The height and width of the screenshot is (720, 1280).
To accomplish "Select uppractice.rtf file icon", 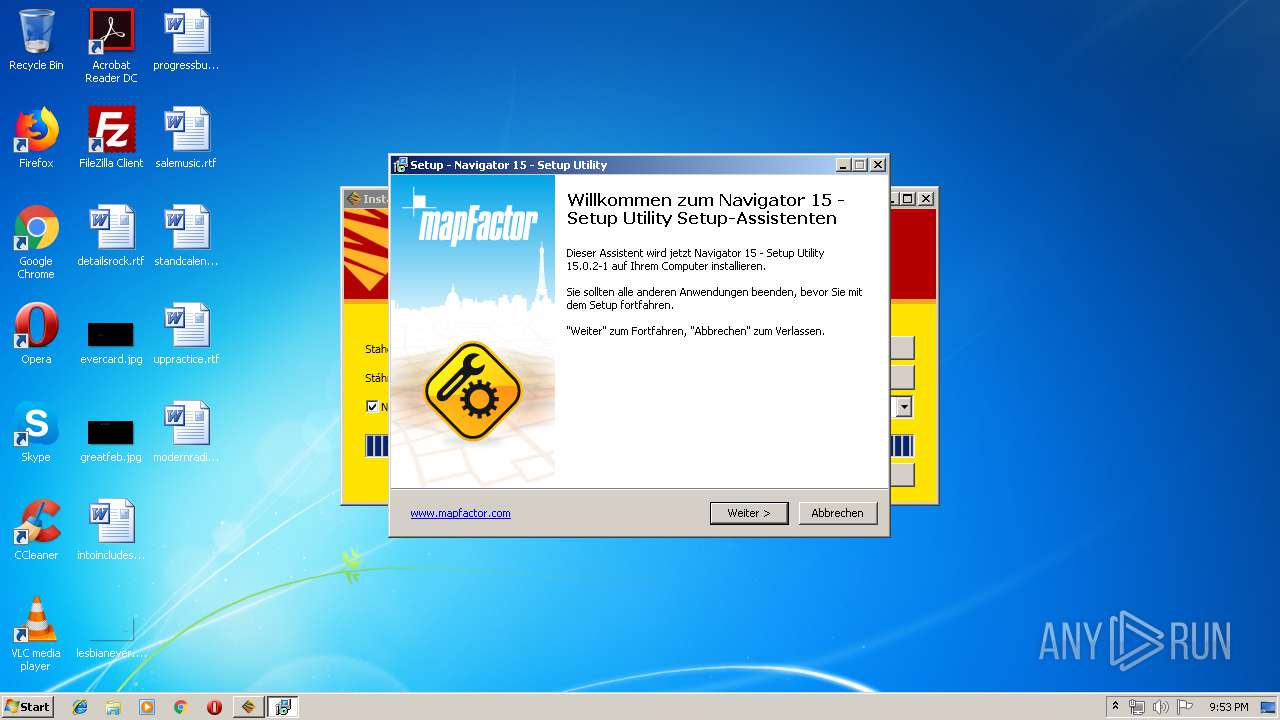I will pos(186,334).
